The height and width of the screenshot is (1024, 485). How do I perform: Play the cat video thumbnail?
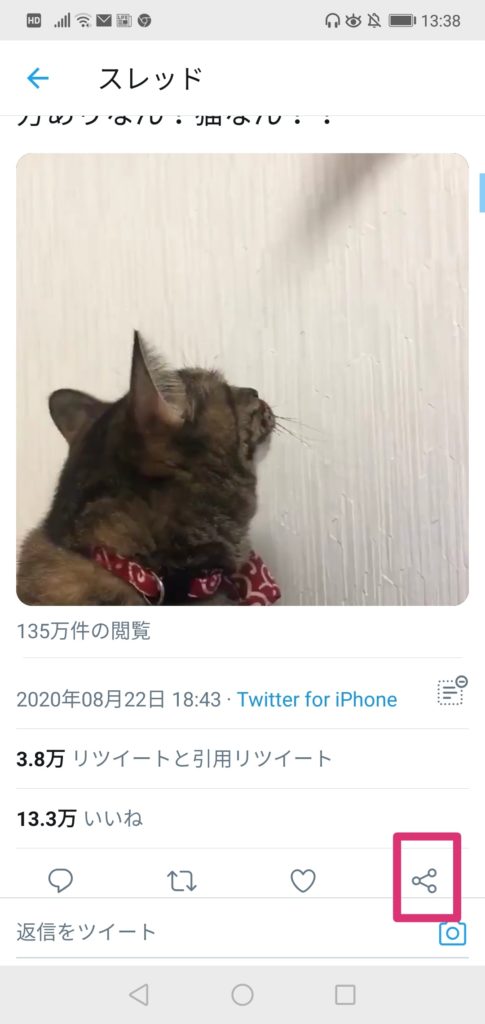click(x=242, y=379)
